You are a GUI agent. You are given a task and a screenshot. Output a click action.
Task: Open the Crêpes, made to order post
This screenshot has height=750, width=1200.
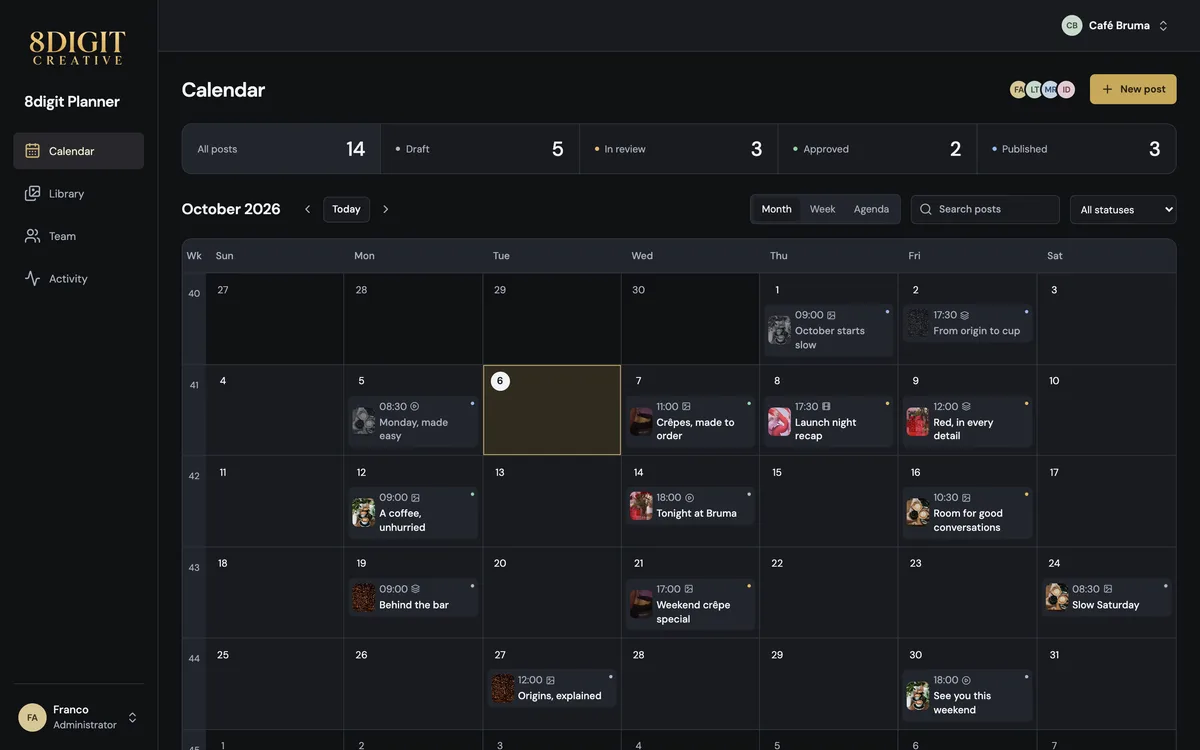690,421
